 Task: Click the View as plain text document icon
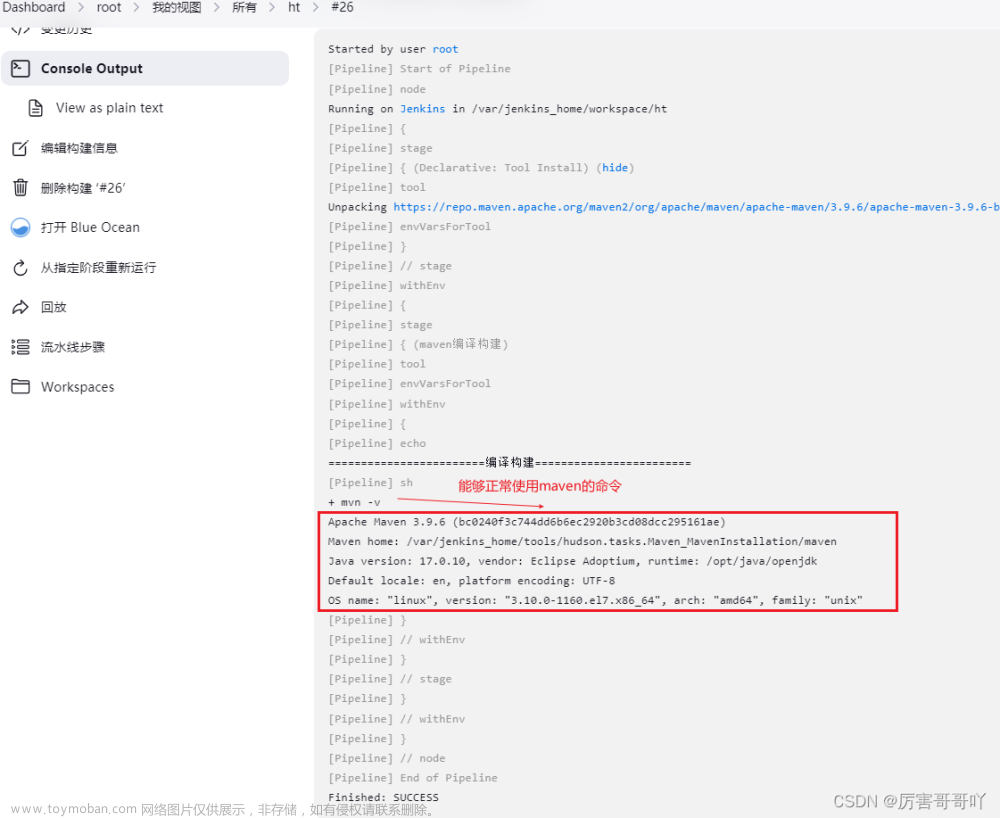[x=36, y=108]
